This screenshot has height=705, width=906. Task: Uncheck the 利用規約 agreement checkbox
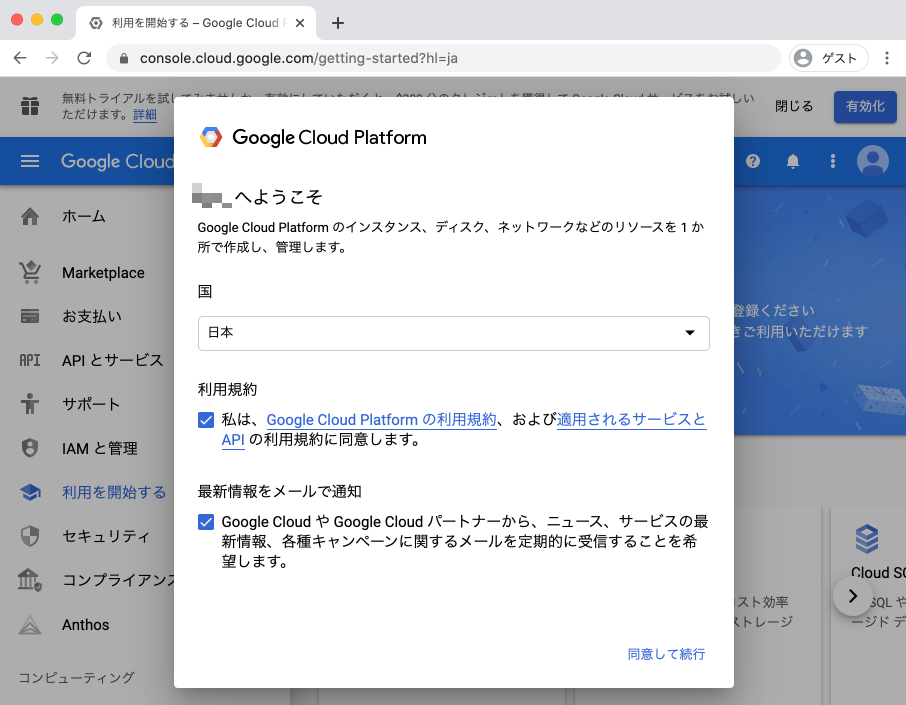pos(206,420)
